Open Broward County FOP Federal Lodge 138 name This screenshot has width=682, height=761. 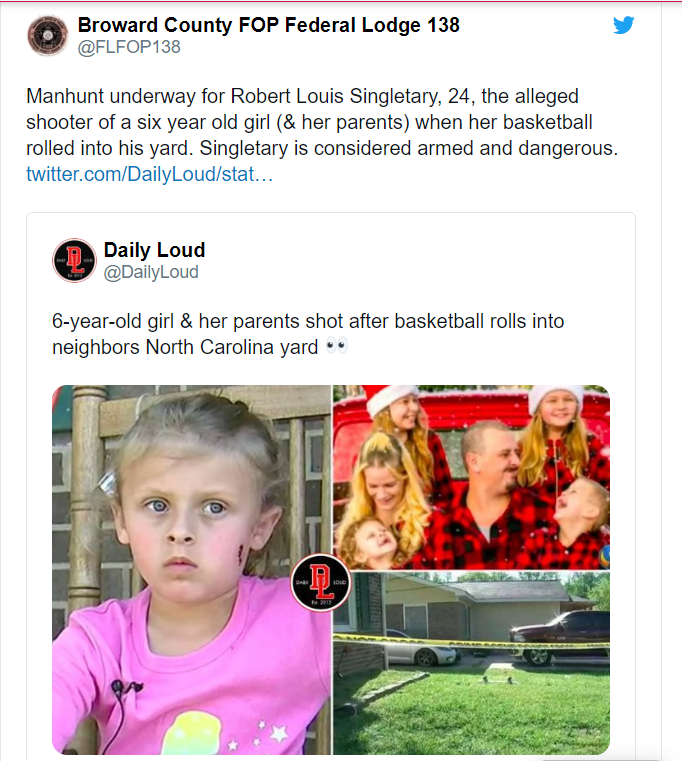coord(268,25)
